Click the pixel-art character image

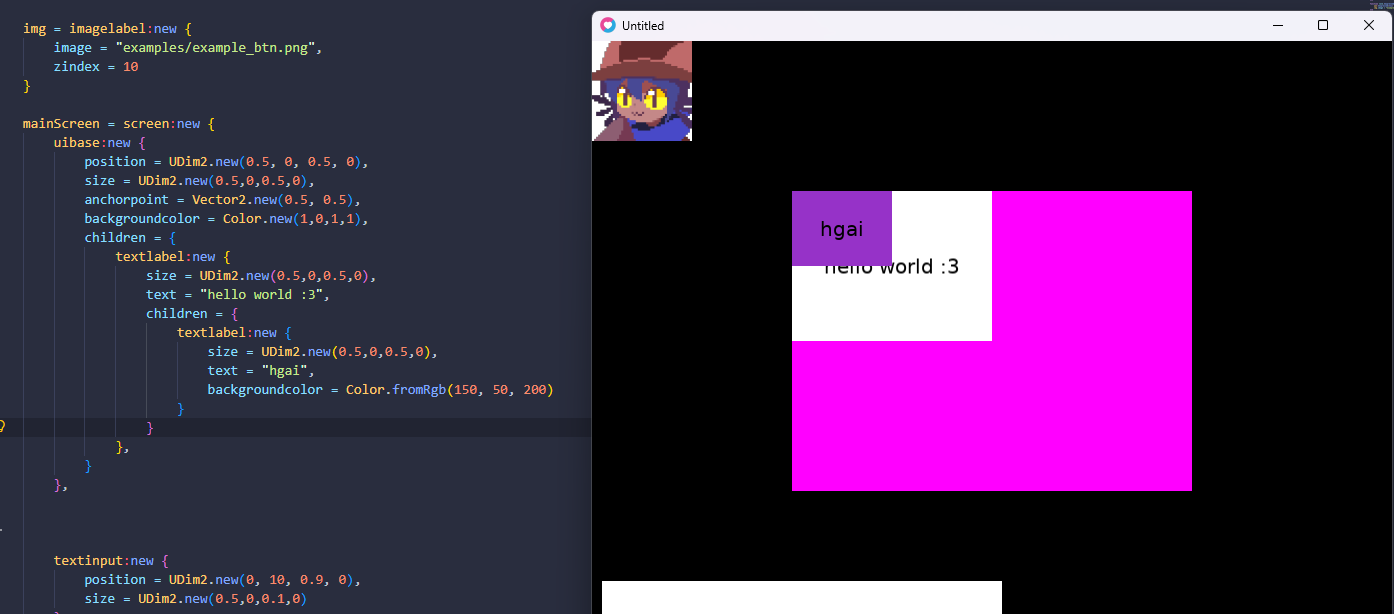tap(642, 91)
